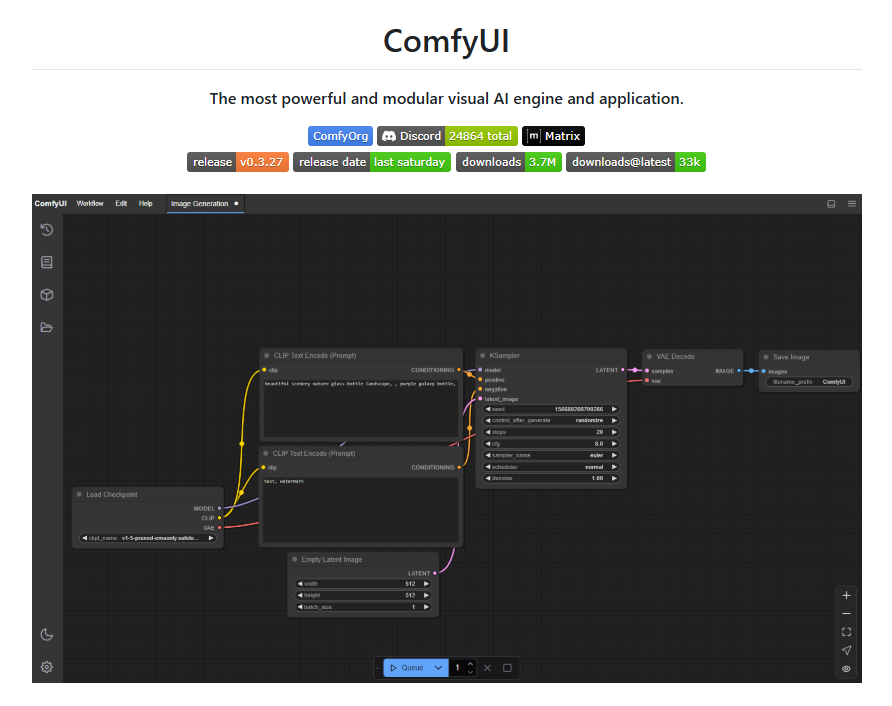This screenshot has width=892, height=706.
Task: Click KSampler model input socket
Action: click(x=480, y=370)
